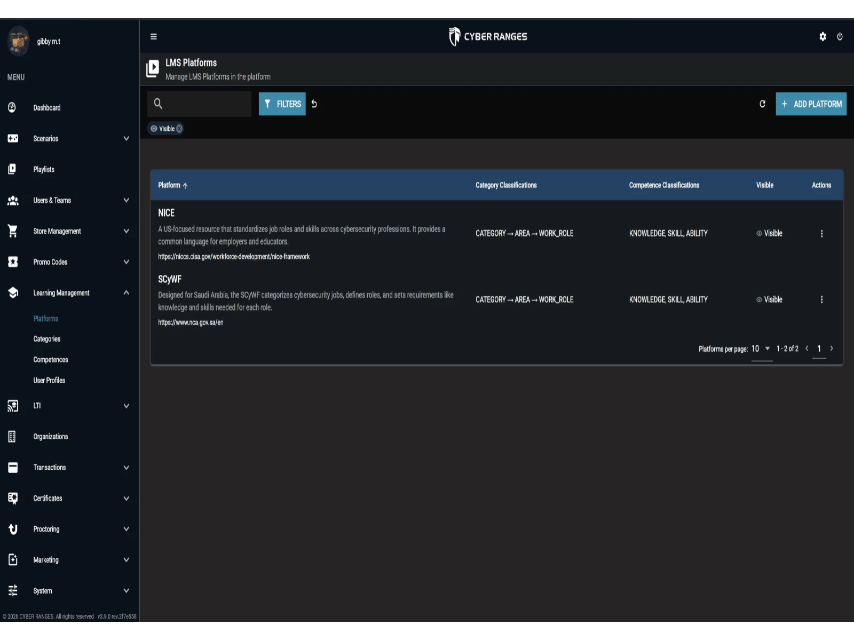Open actions menu for SCyWF row
The width and height of the screenshot is (854, 640).
coord(821,299)
